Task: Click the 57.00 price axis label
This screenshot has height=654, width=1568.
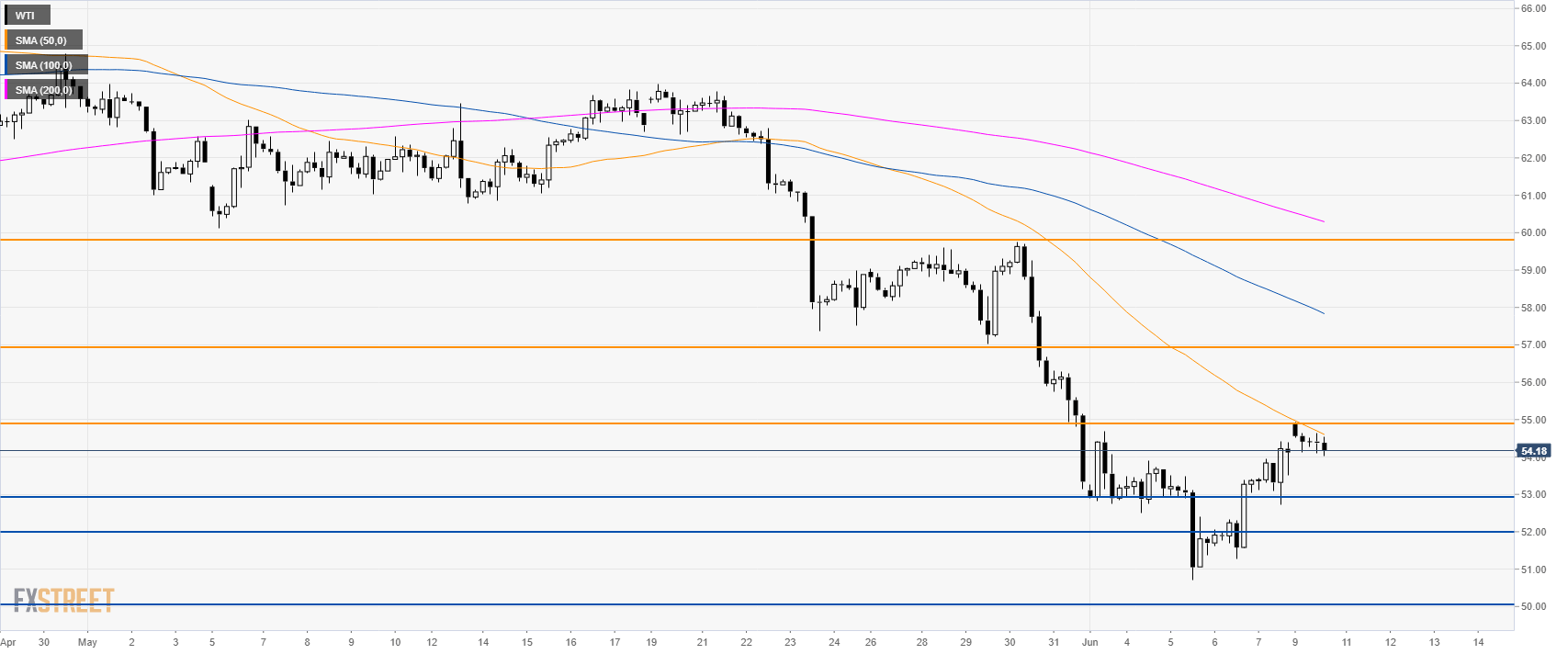Action: (x=1532, y=345)
